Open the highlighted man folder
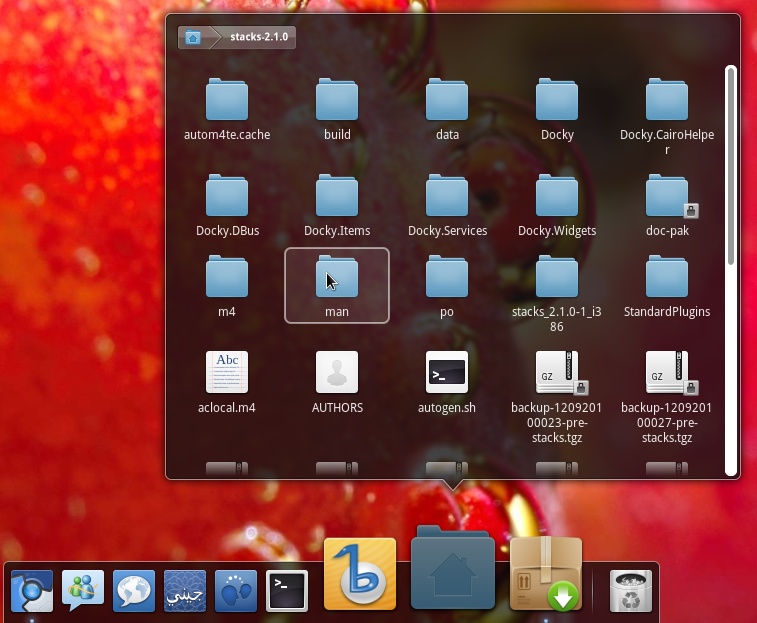This screenshot has height=623, width=757. [x=337, y=285]
